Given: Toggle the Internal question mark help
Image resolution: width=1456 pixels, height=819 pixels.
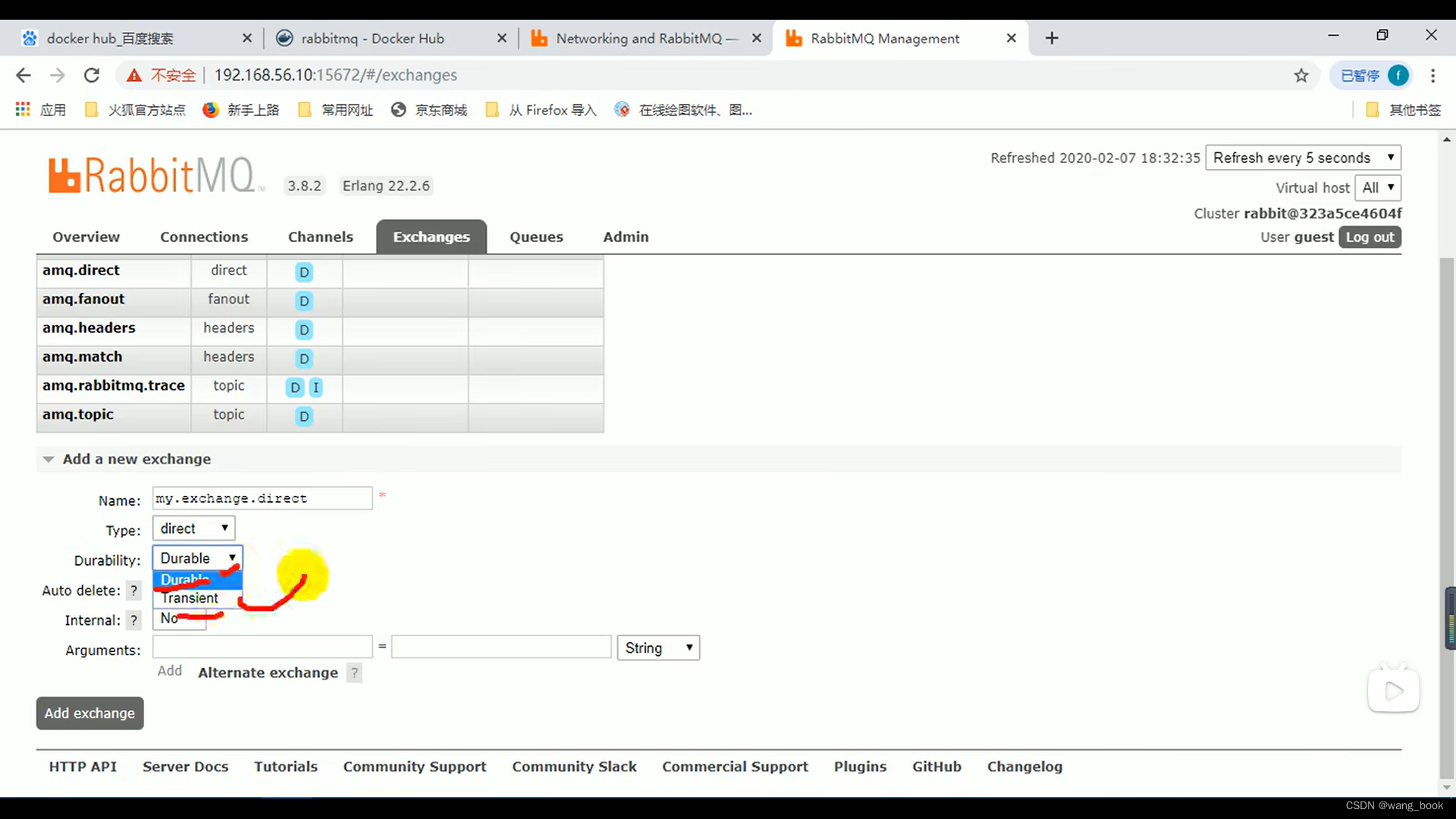Looking at the screenshot, I should coord(134,620).
